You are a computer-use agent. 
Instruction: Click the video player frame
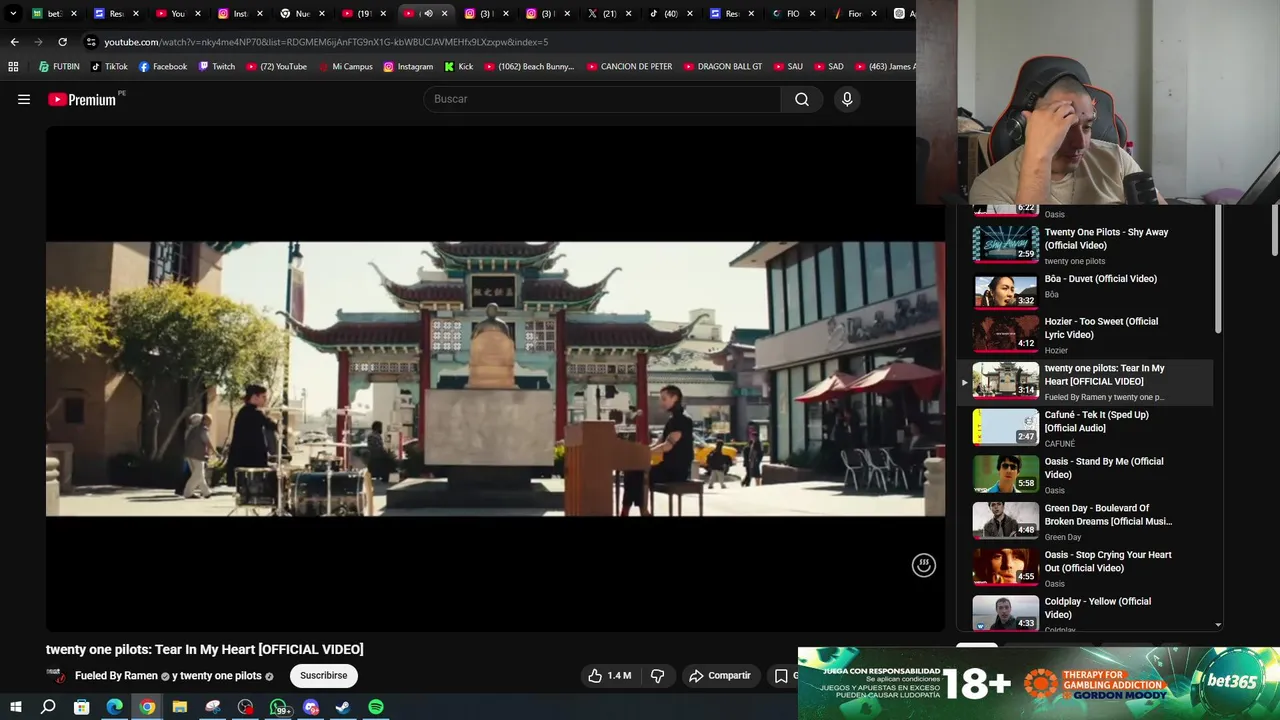pyautogui.click(x=495, y=379)
